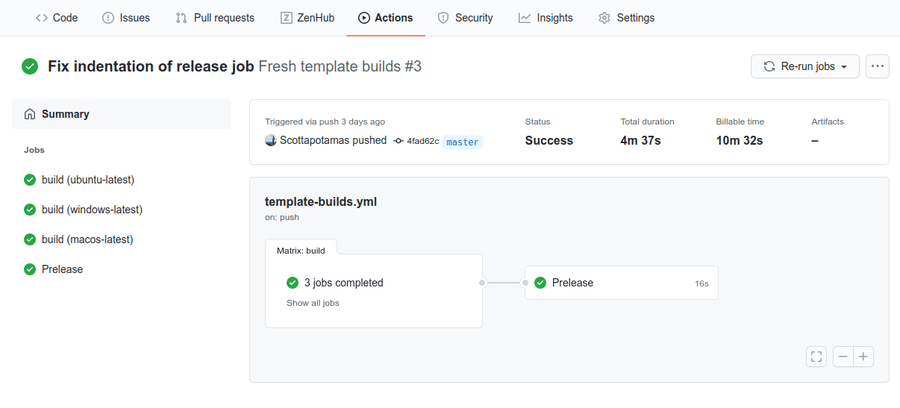Click the master branch label

point(462,142)
